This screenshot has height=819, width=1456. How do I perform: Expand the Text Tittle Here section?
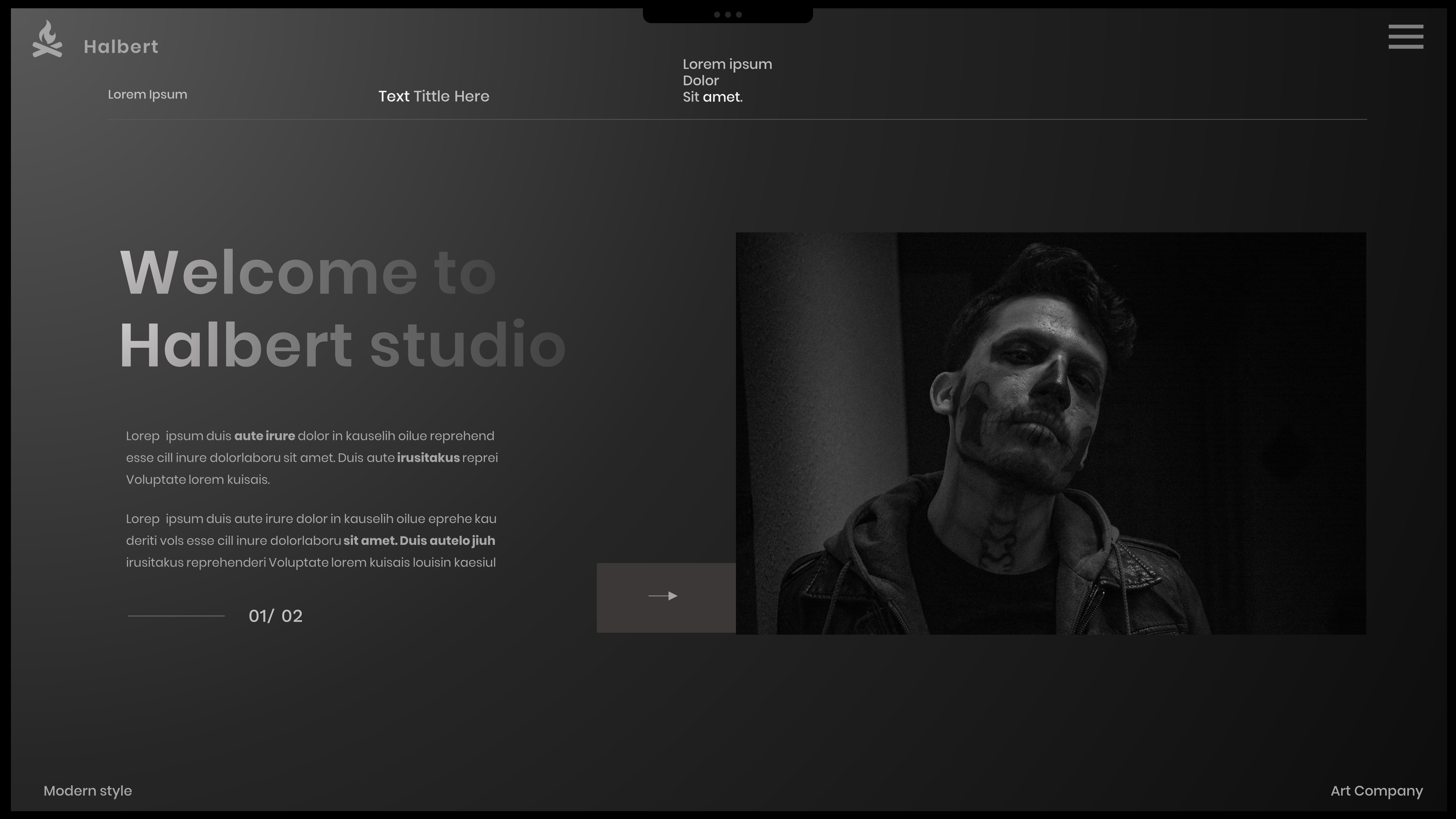[x=434, y=96]
